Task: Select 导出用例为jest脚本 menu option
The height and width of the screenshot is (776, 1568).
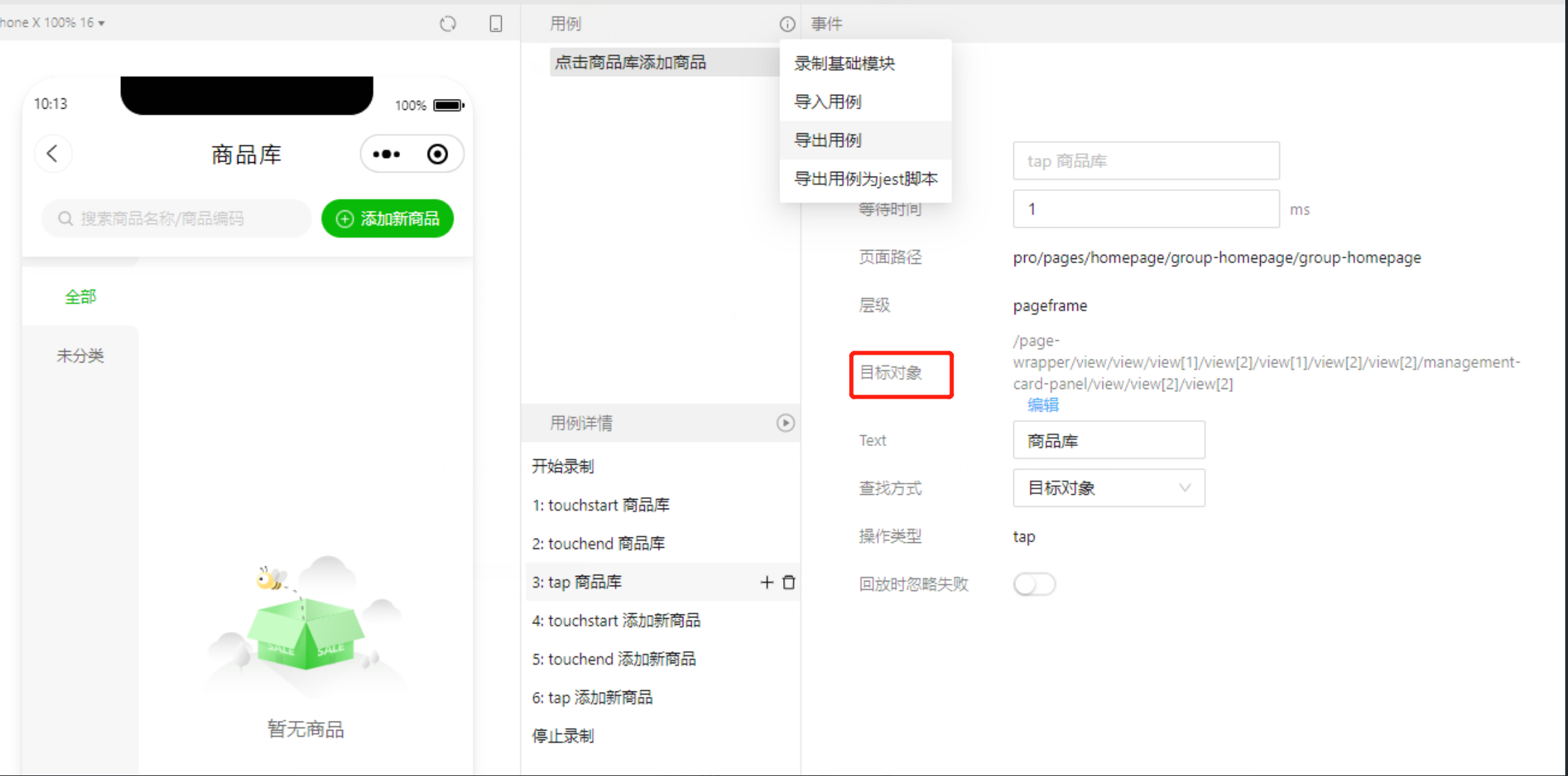Action: point(865,179)
